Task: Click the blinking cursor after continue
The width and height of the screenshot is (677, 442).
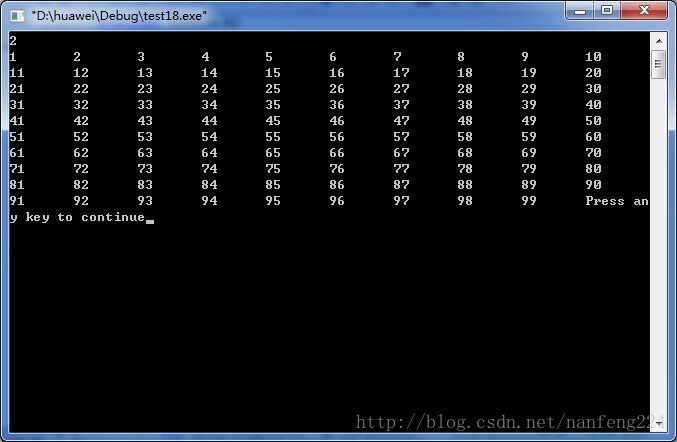Action: click(150, 221)
